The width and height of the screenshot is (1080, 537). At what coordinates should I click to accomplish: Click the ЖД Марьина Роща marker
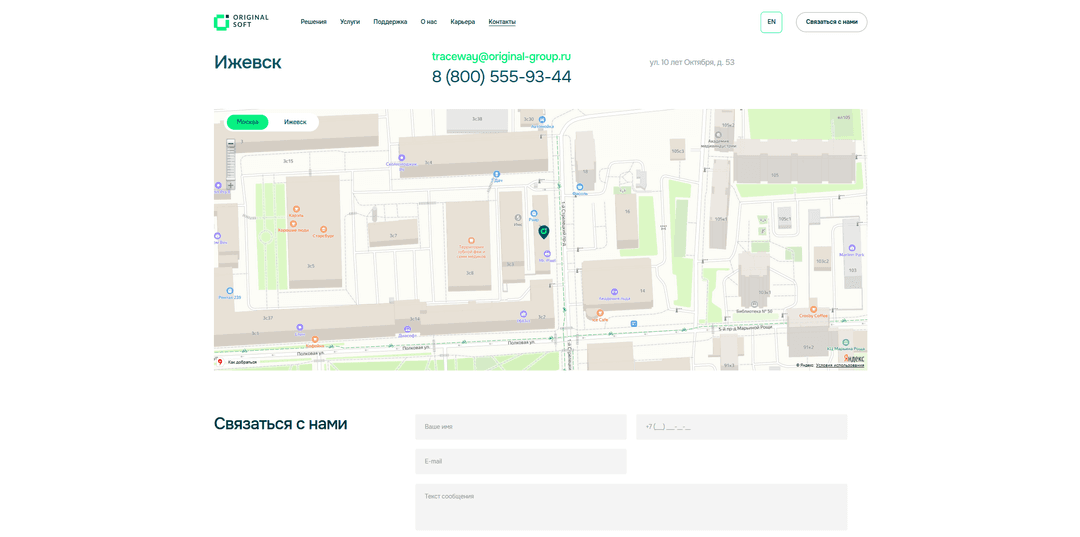845,342
